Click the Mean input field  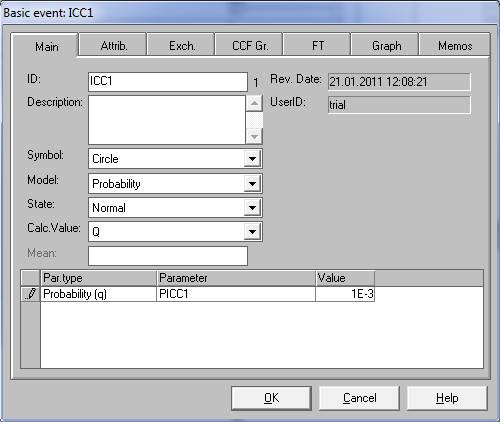click(168, 256)
